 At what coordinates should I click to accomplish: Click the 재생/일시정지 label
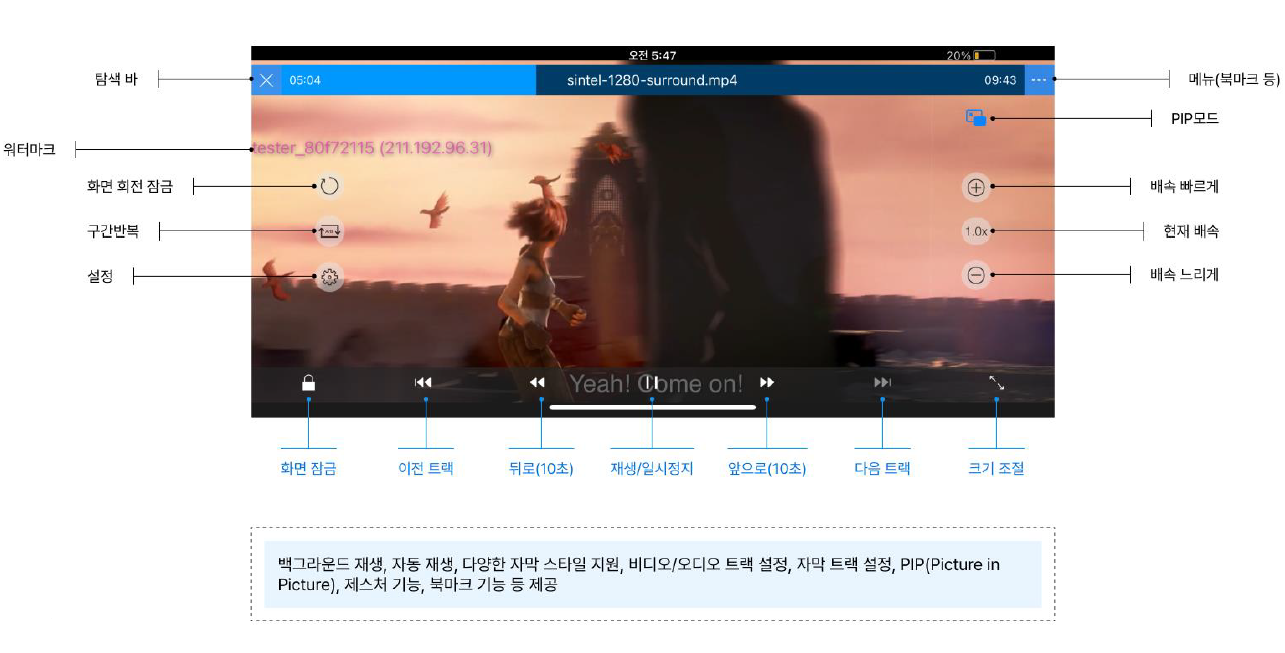652,468
